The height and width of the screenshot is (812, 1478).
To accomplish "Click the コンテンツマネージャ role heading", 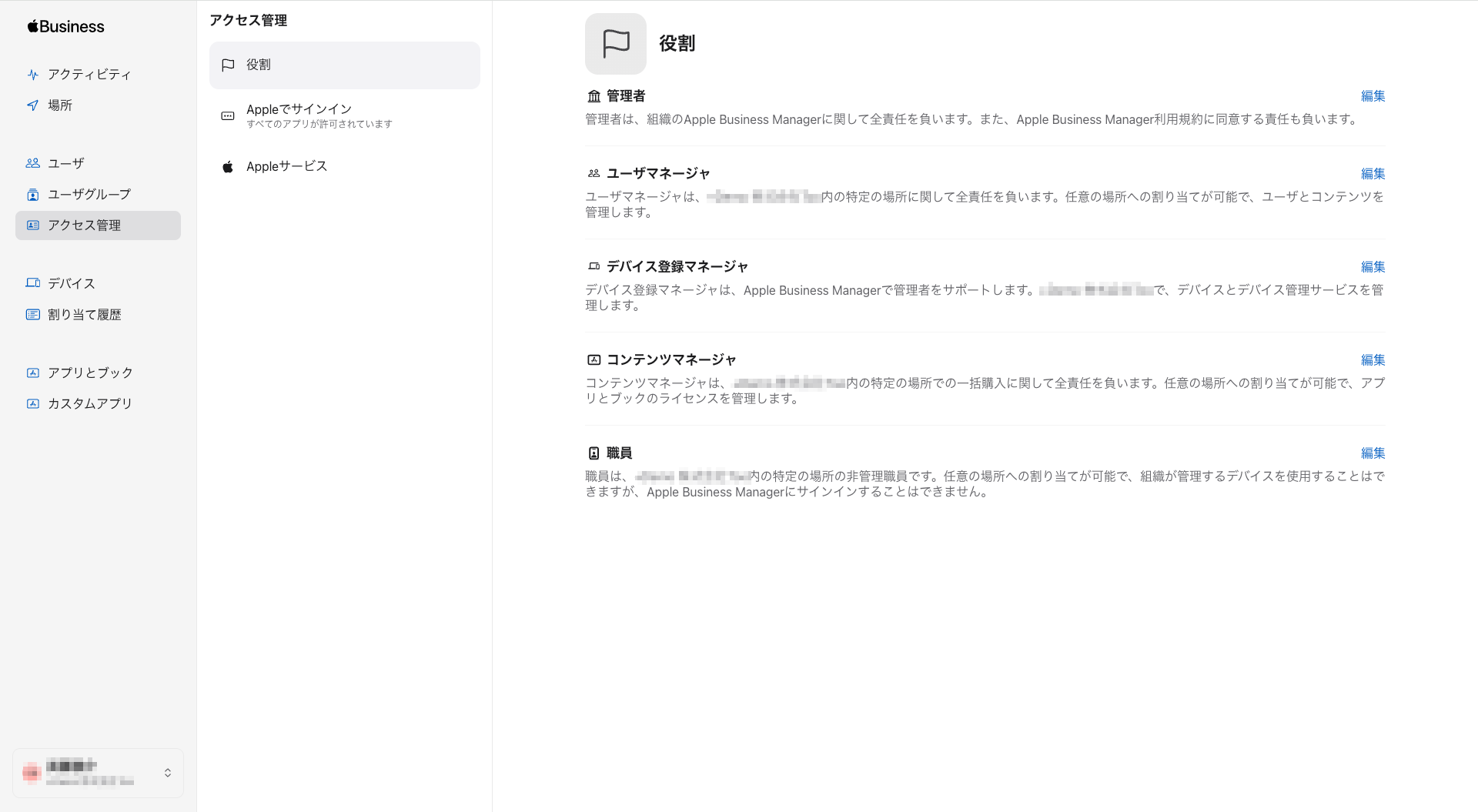I will 671,359.
